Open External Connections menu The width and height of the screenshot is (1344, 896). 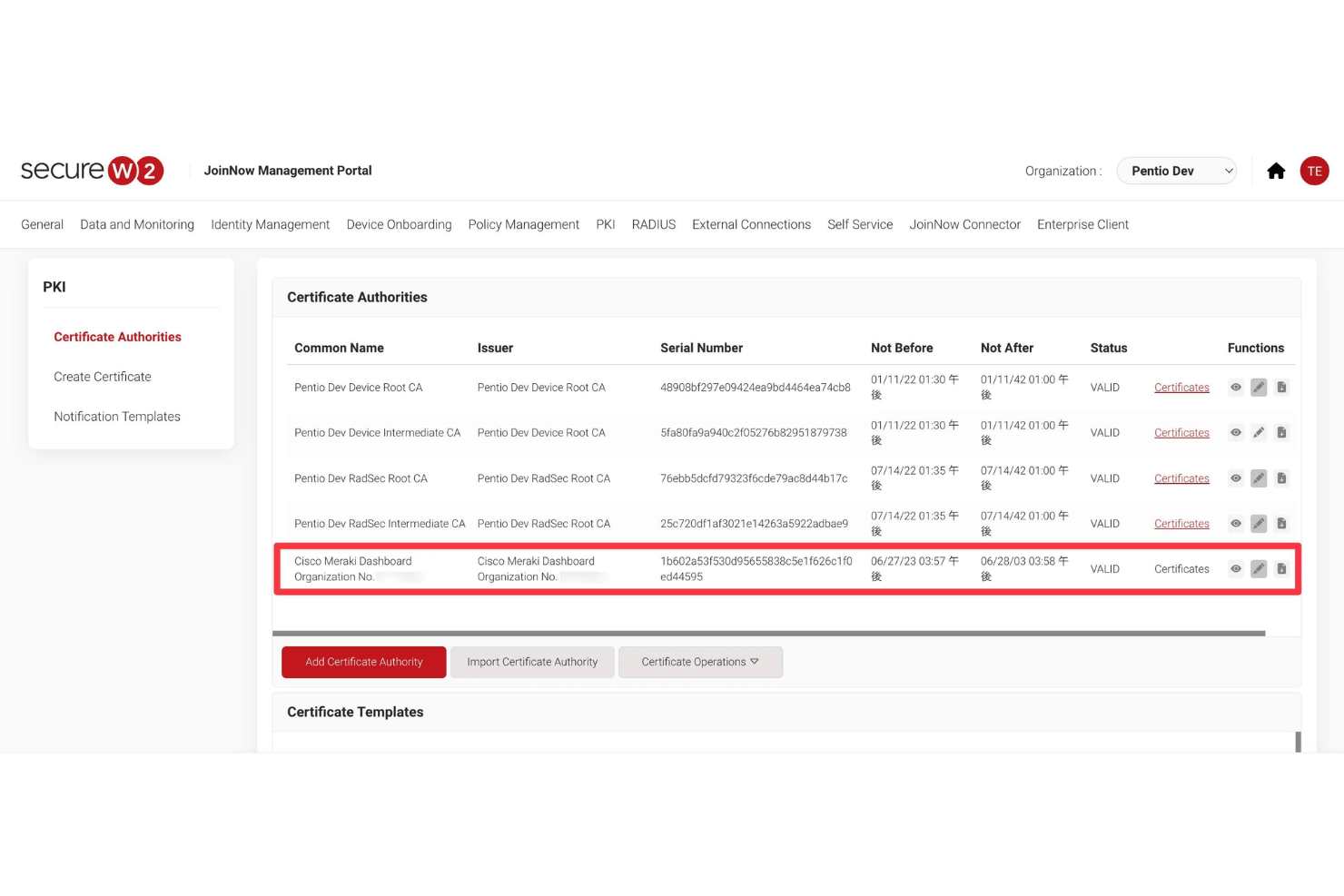click(751, 224)
